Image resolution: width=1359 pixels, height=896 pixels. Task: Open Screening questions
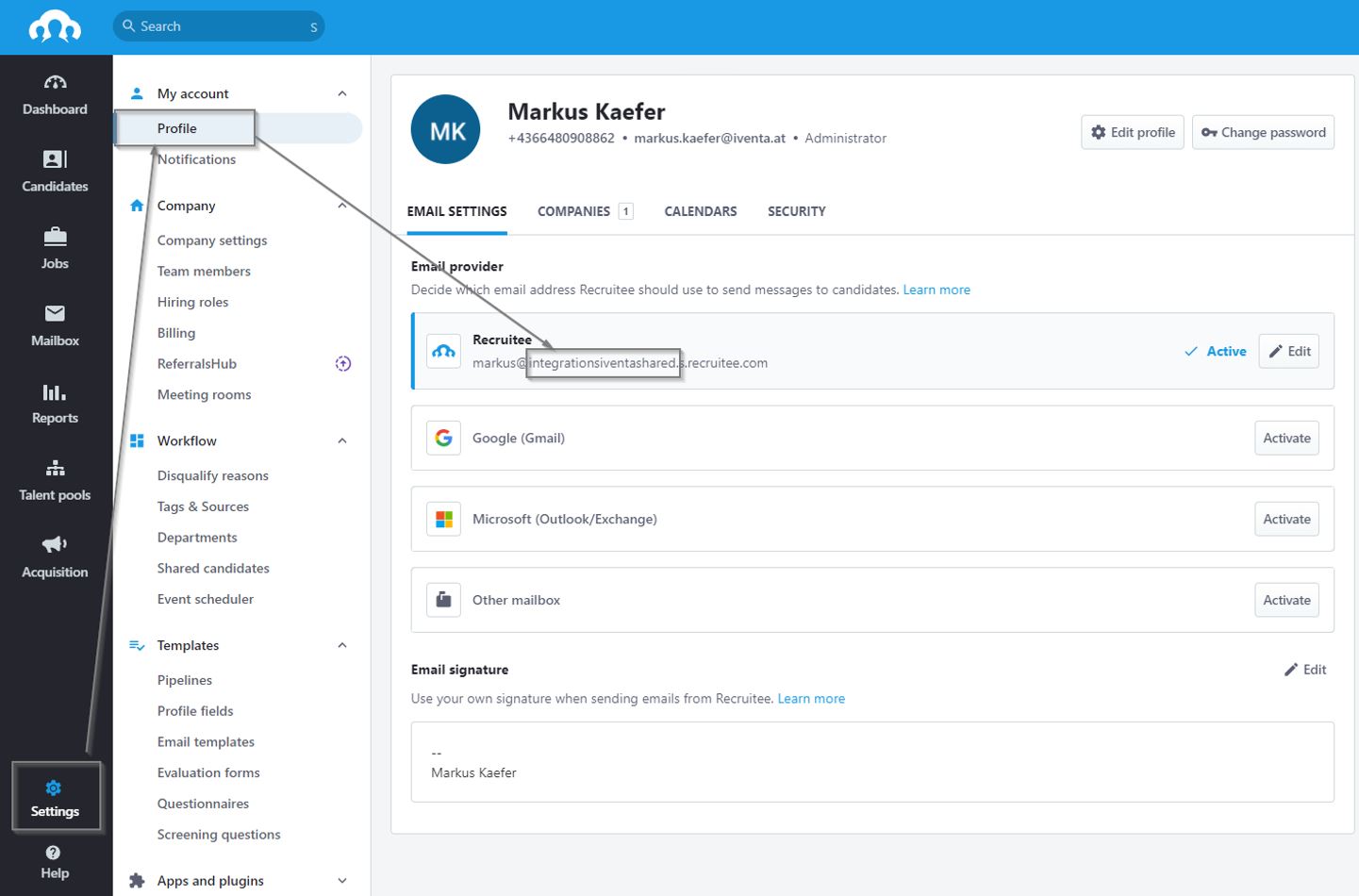(x=219, y=835)
